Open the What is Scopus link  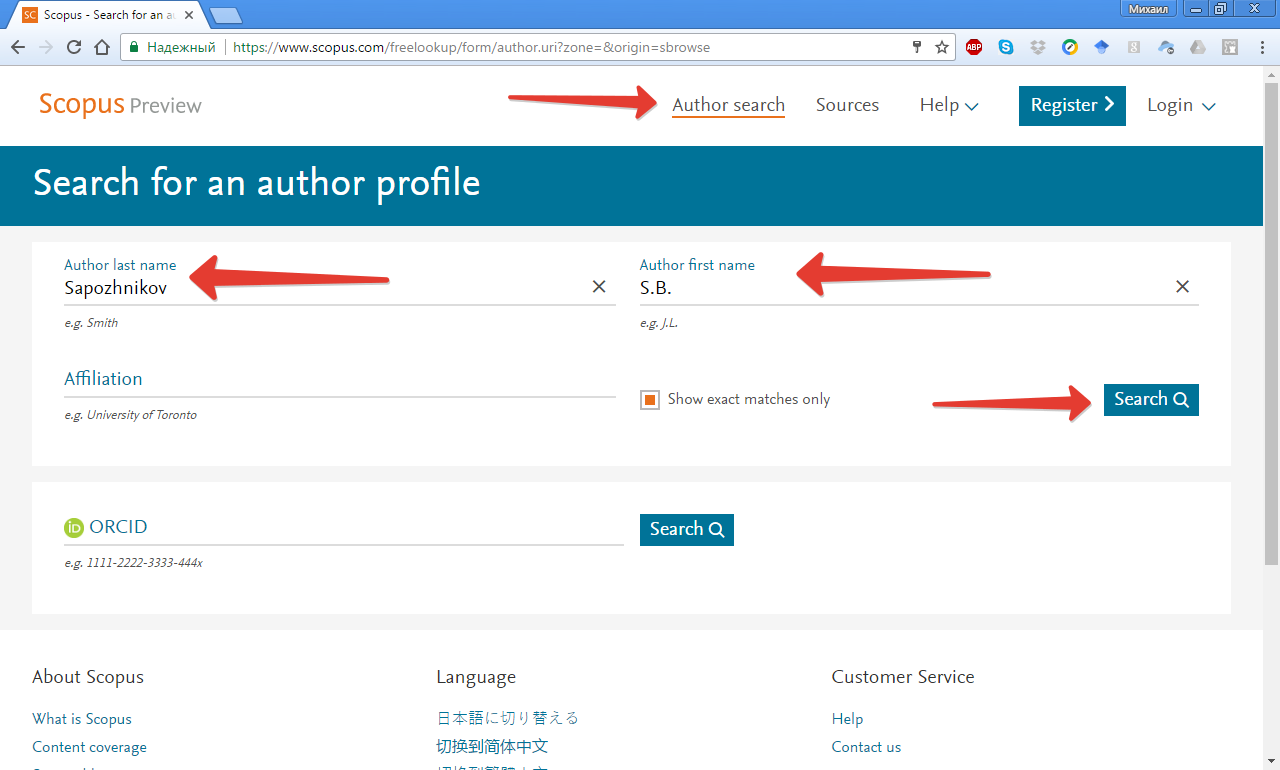coord(82,719)
